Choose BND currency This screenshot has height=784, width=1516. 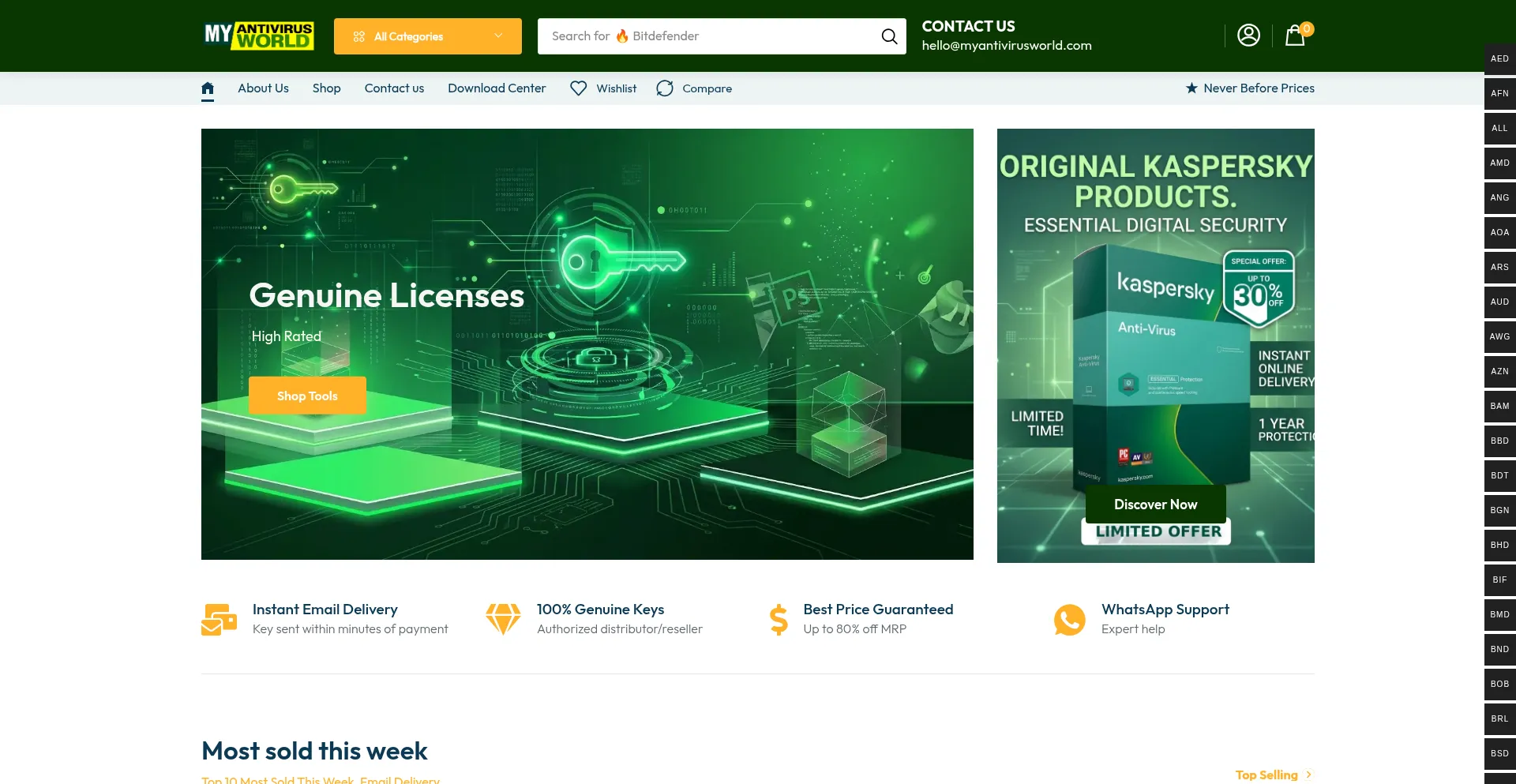pyautogui.click(x=1499, y=649)
